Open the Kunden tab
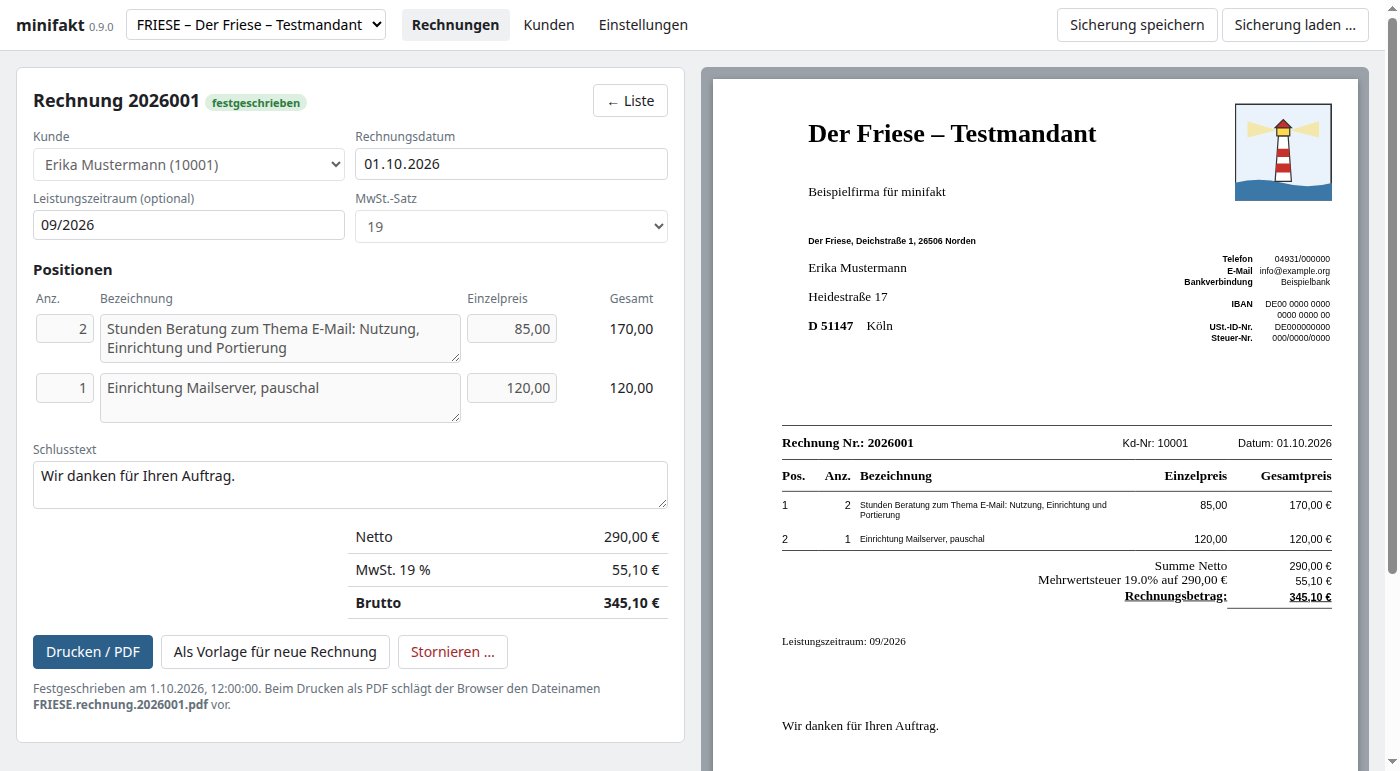The image size is (1400, 771). [549, 25]
